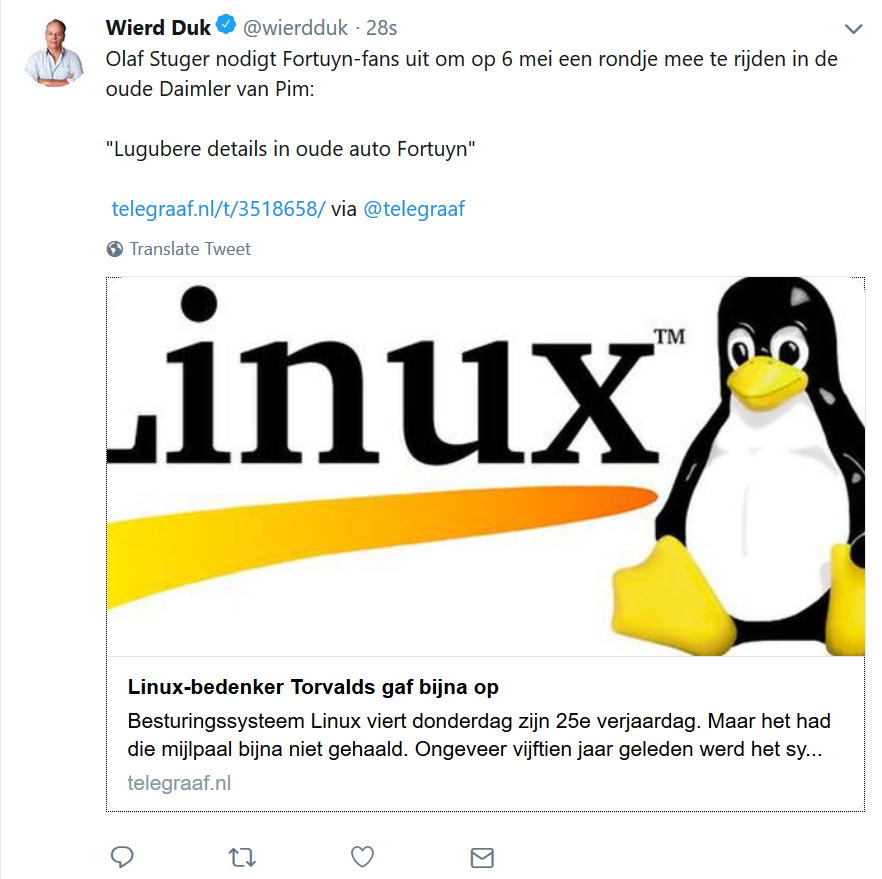
Task: Click the verified blue checkmark badge
Action: pyautogui.click(x=226, y=24)
